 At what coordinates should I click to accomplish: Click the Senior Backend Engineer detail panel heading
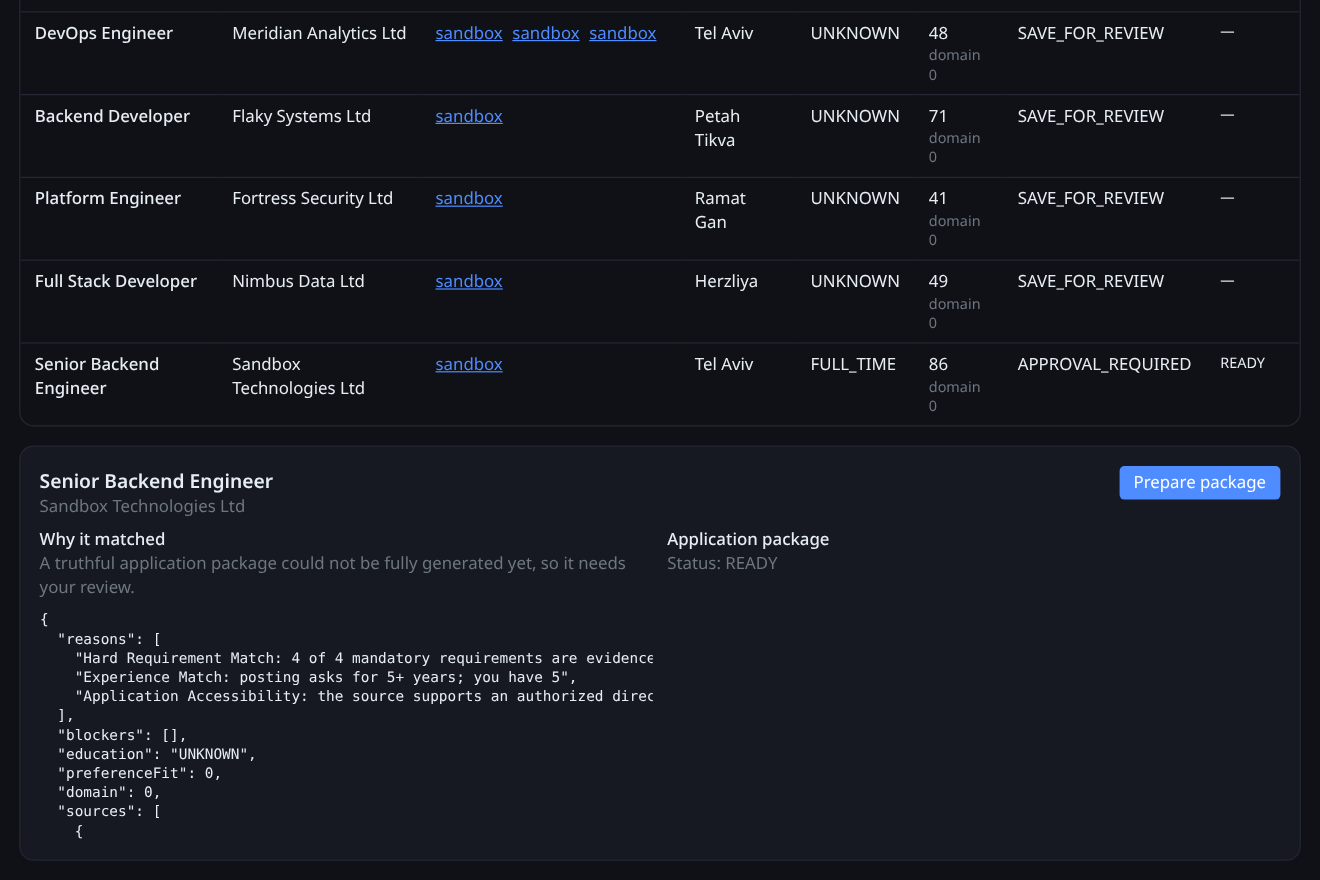click(156, 481)
